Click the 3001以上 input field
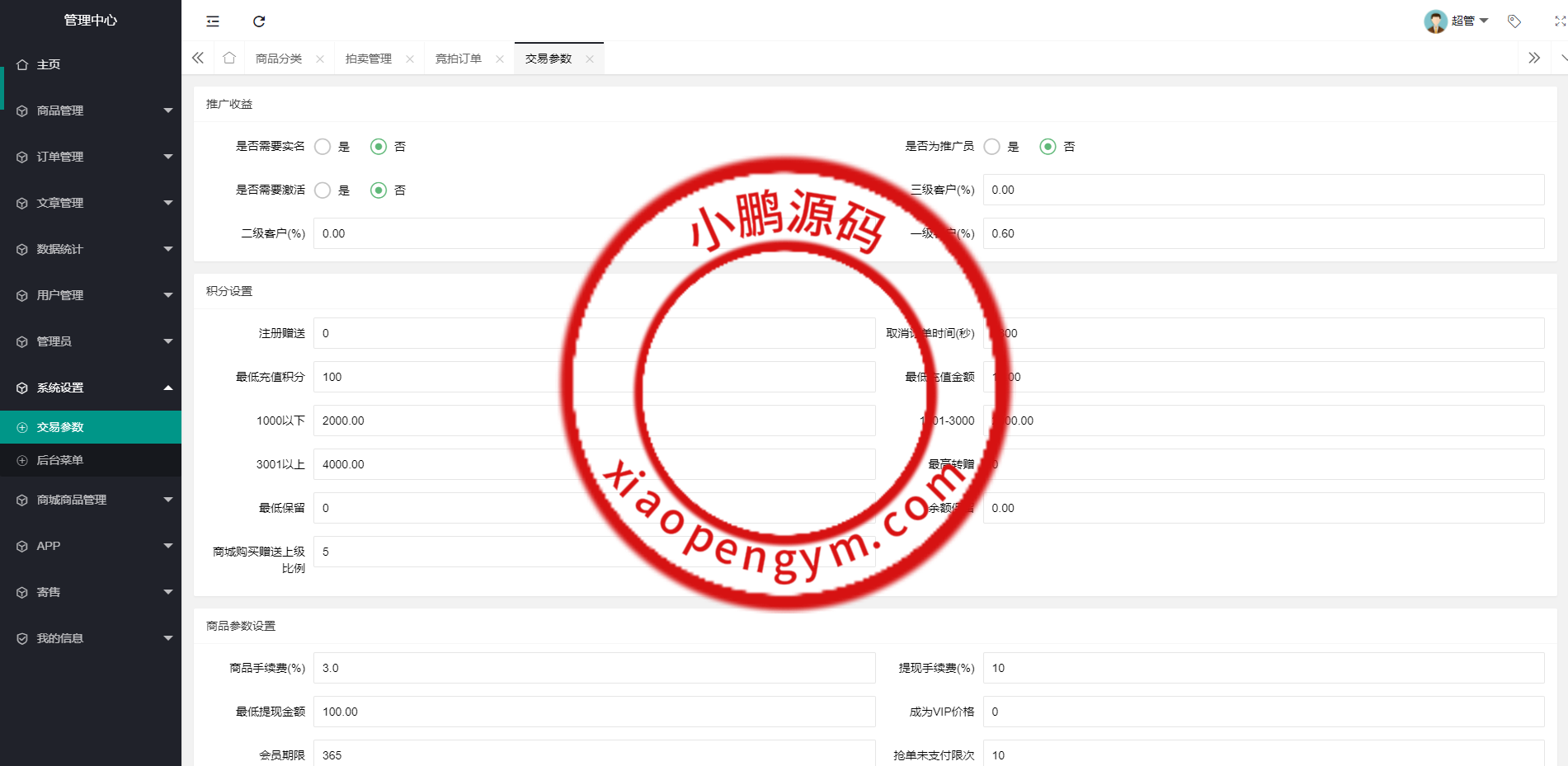Viewport: 1568px width, 766px height. click(x=594, y=464)
